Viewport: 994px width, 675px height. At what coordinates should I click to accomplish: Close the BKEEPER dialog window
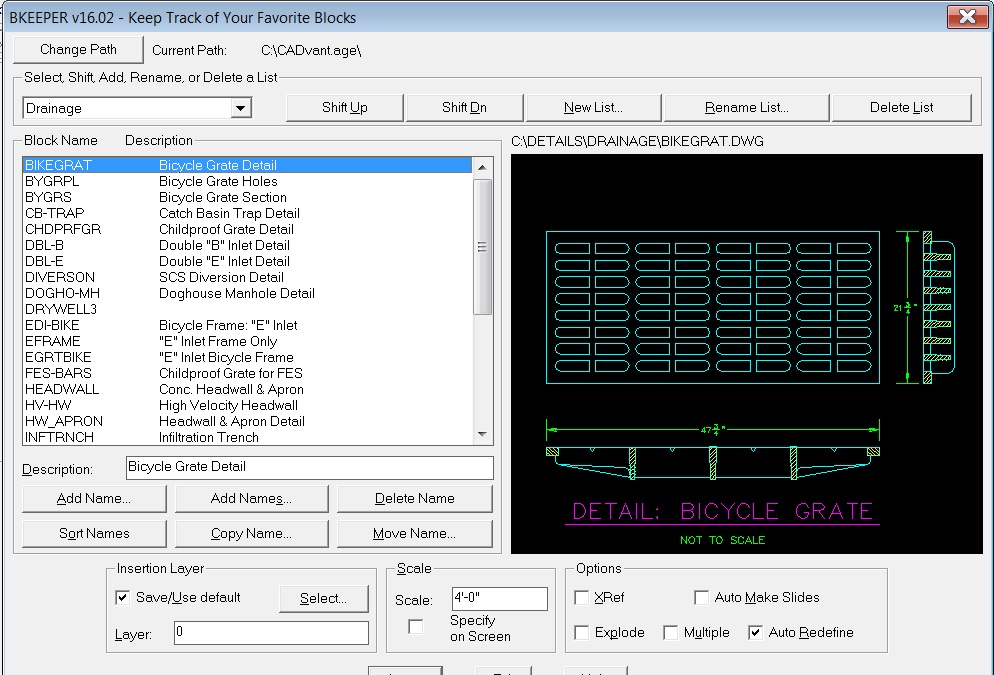(966, 17)
